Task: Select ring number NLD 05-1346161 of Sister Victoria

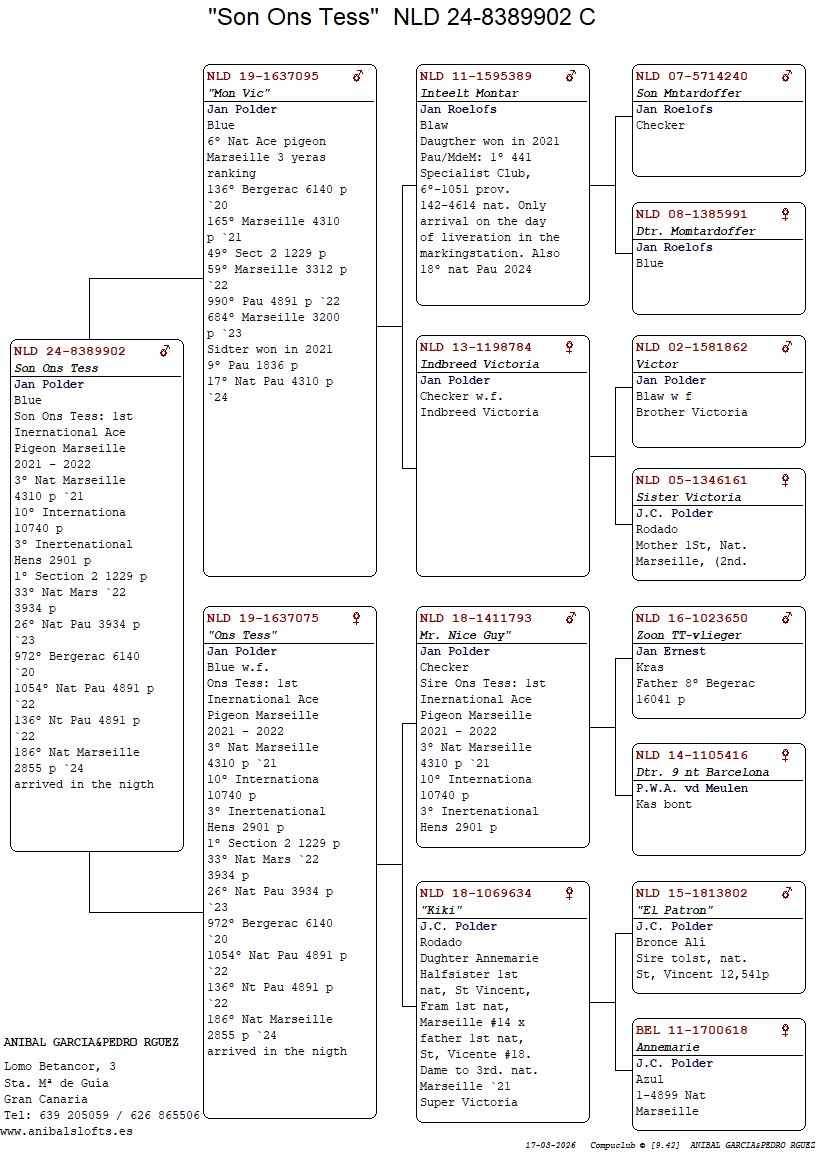Action: click(x=691, y=480)
